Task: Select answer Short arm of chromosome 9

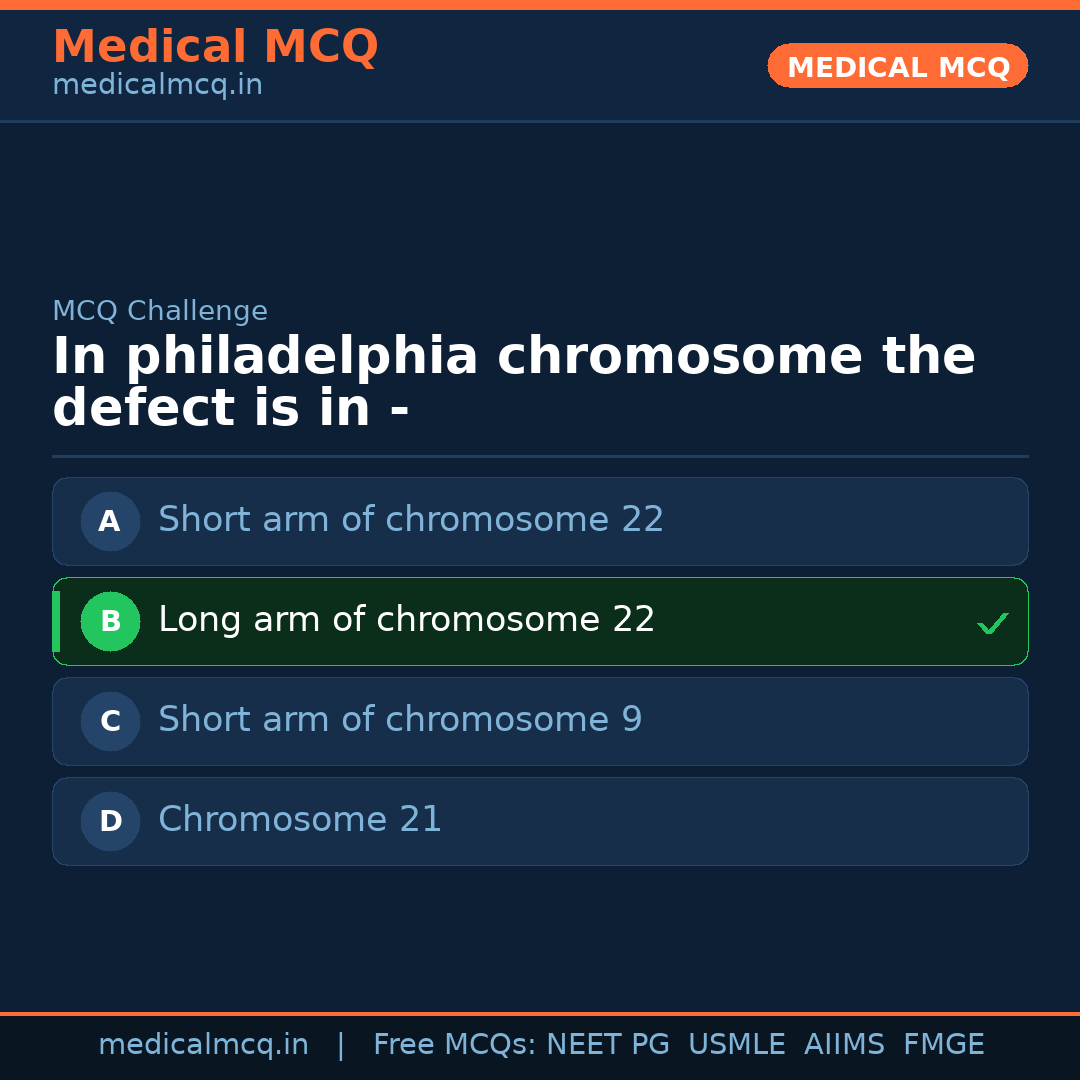Action: (x=400, y=720)
